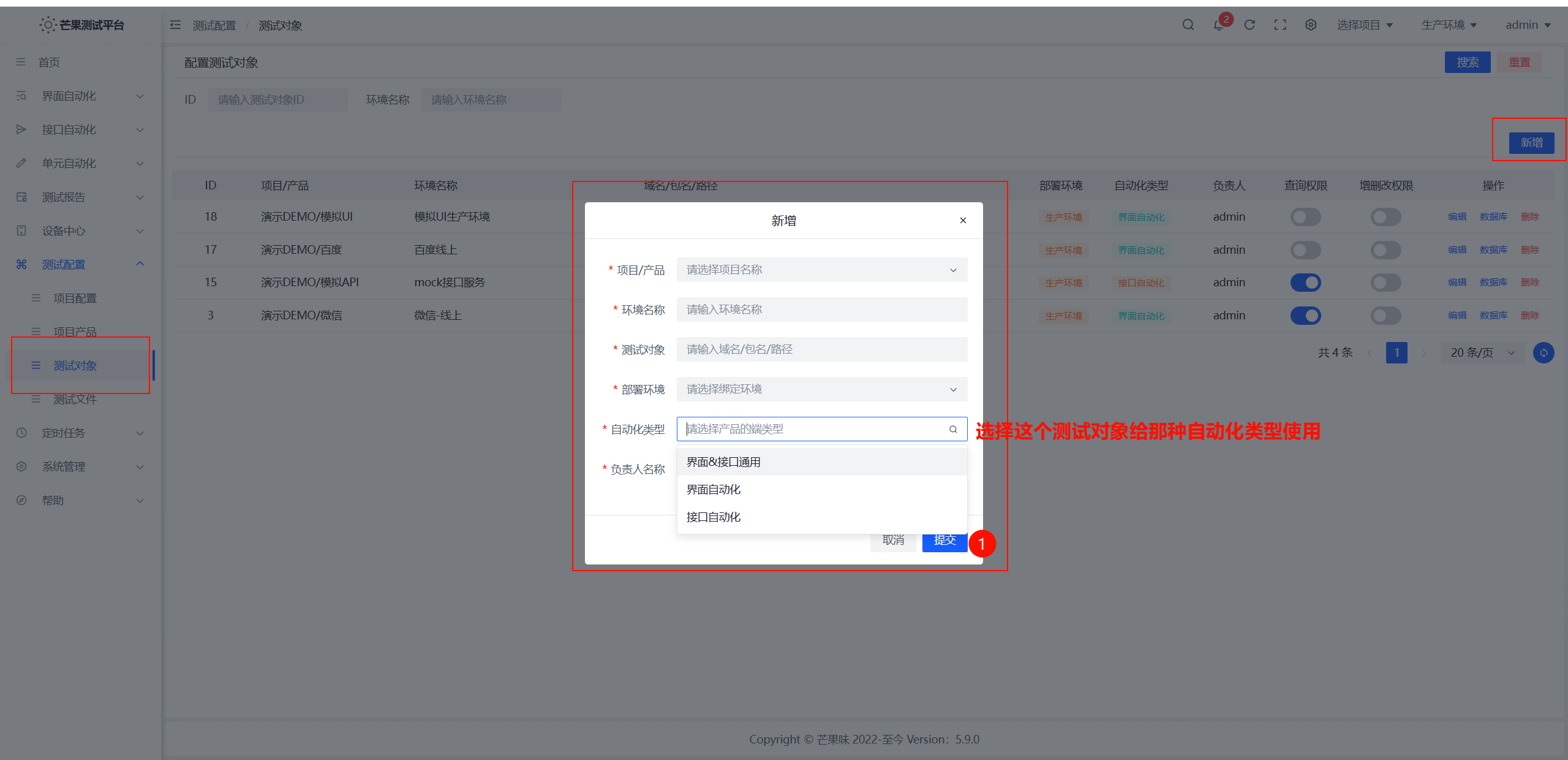Screen dimensions: 1568x760
Task: Click the refresh page icon in header
Action: 1249,25
